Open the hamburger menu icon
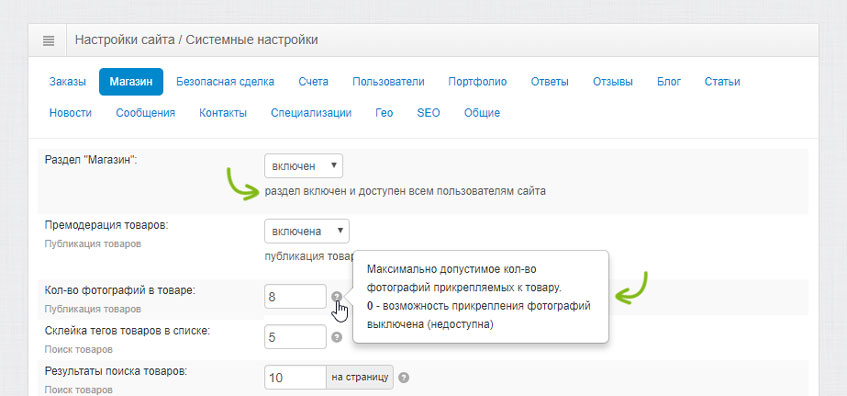Screen dimensions: 847x396 point(48,40)
